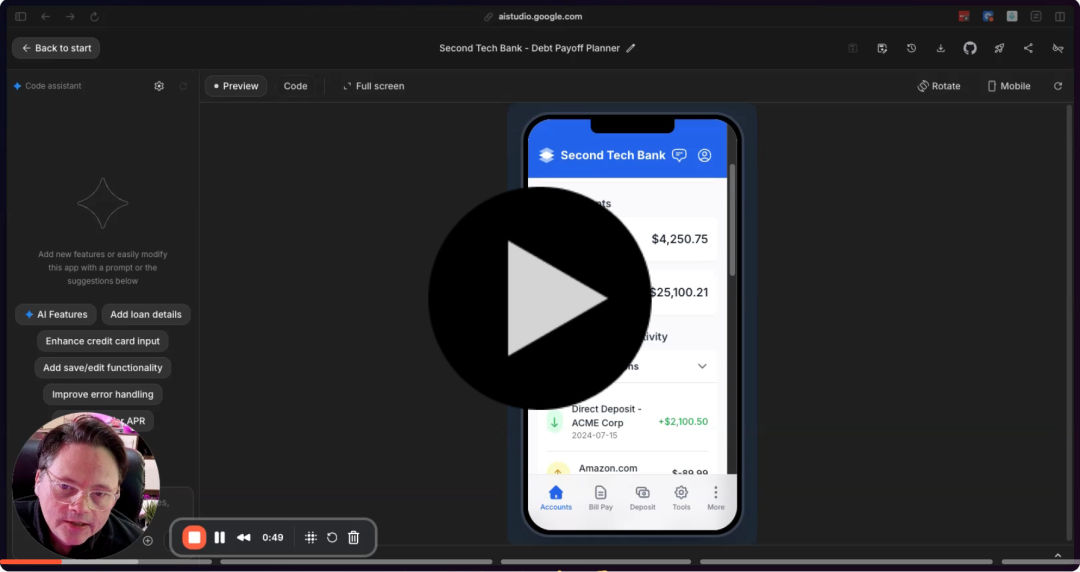Click the pencil icon to rename project
Viewport: 1080px width, 572px height.
631,48
